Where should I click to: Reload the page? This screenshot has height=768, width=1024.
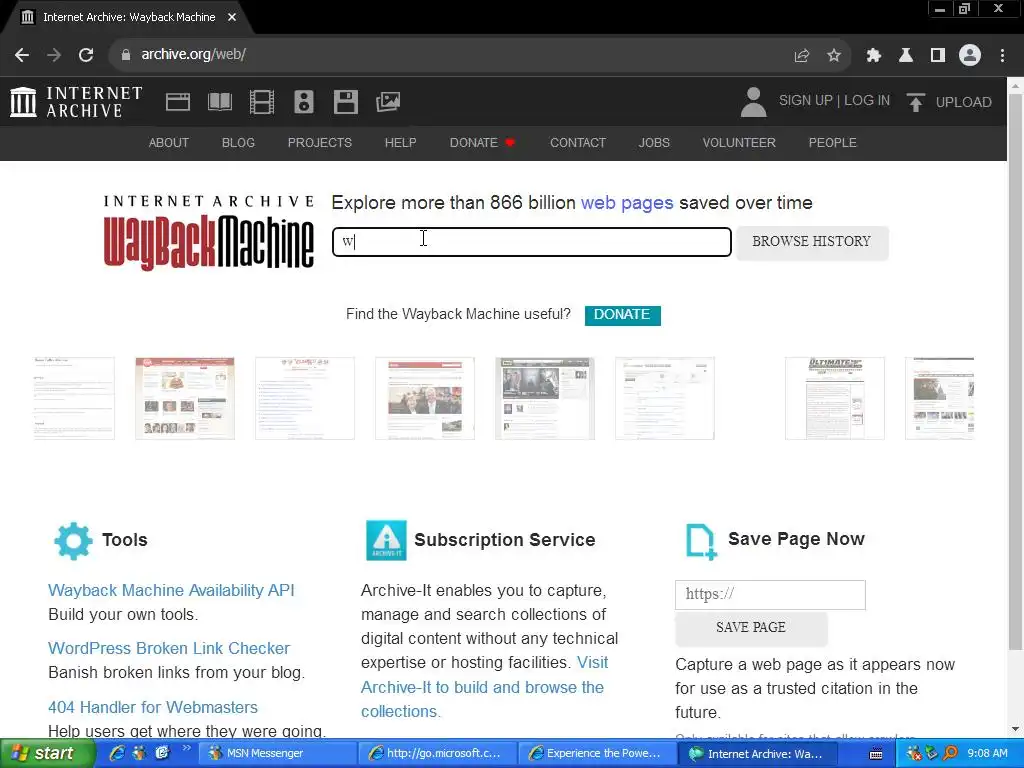pyautogui.click(x=86, y=55)
